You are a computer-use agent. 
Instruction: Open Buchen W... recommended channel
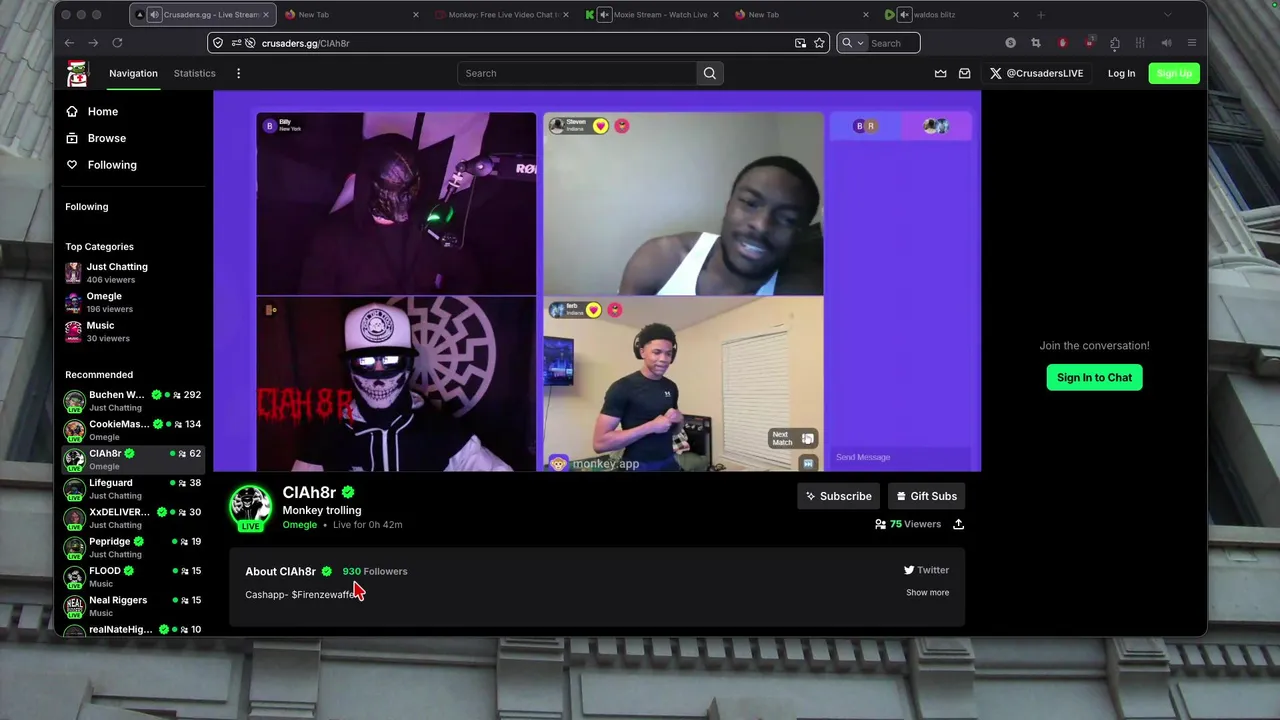pos(133,401)
